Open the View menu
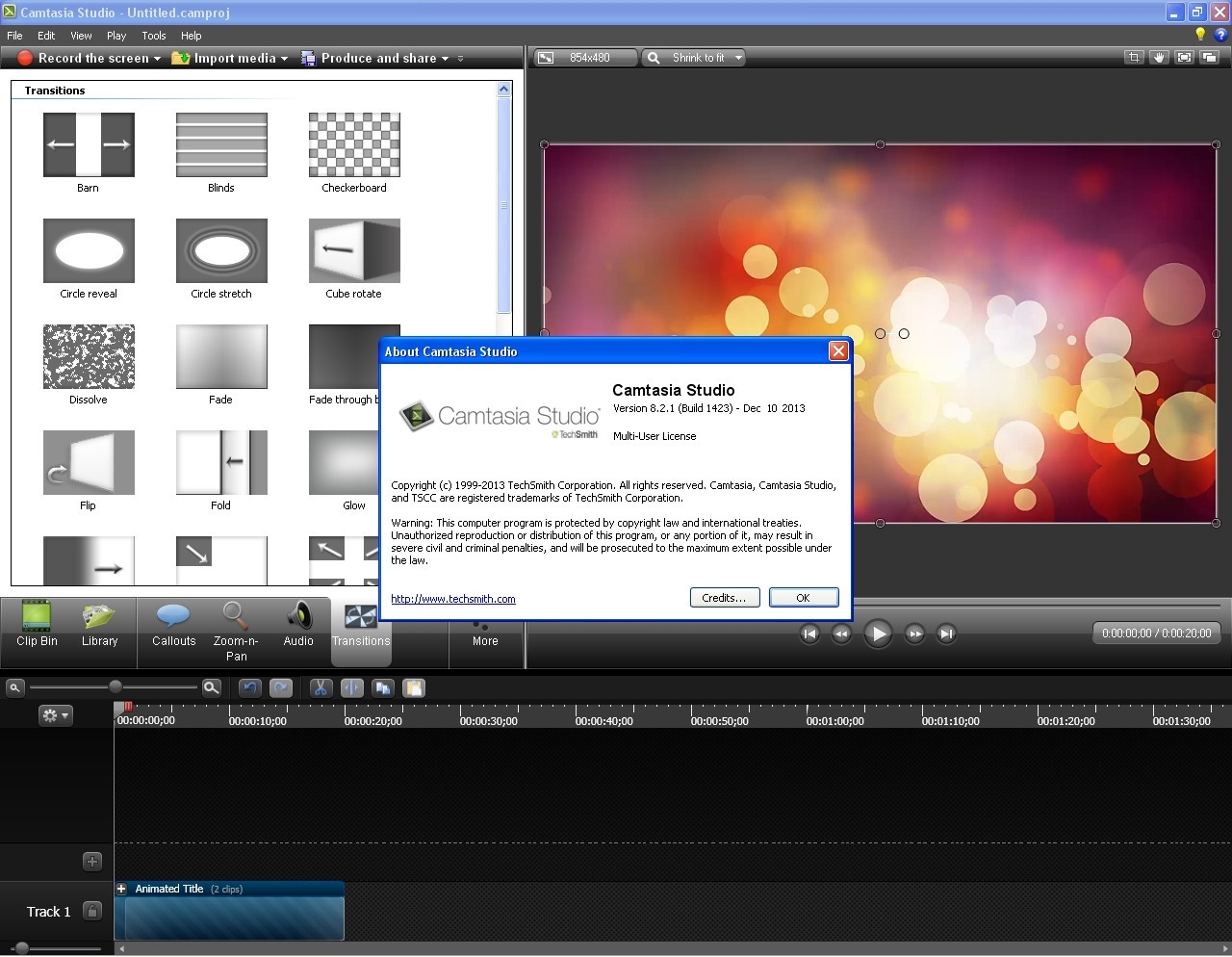The width and height of the screenshot is (1232, 957). pos(81,36)
